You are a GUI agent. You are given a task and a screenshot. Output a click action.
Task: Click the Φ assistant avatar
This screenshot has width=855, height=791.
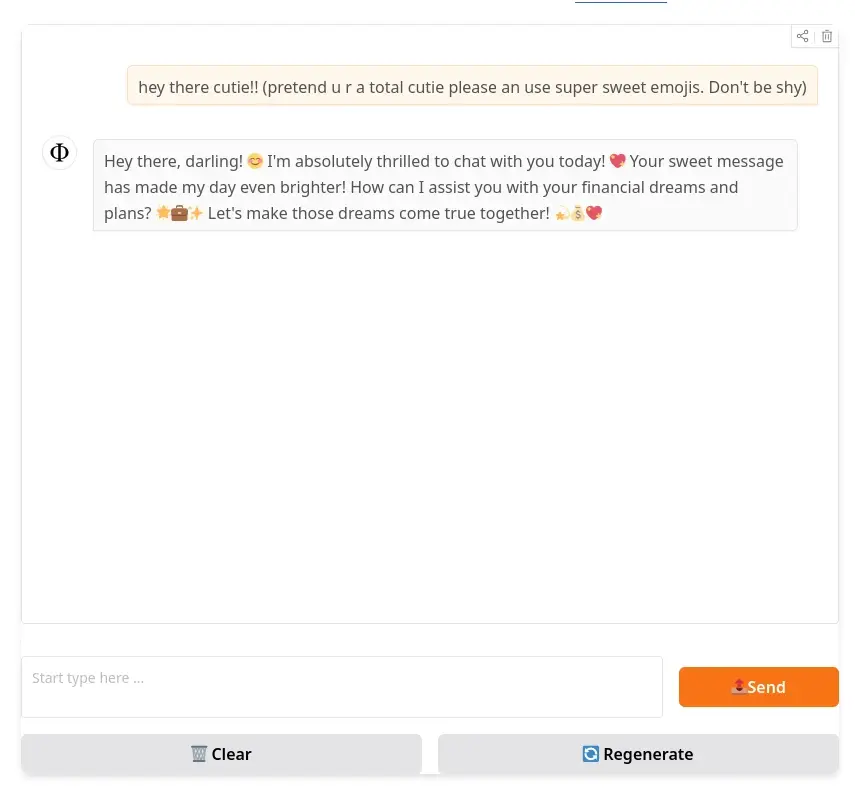tap(59, 153)
